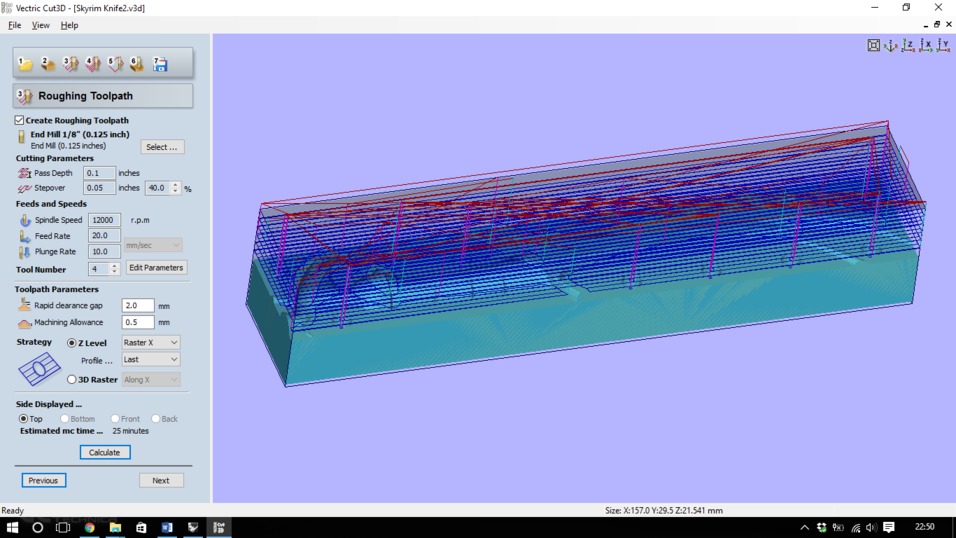The image size is (956, 538).
Task: Click the Tool Number value field
Action: 99,269
